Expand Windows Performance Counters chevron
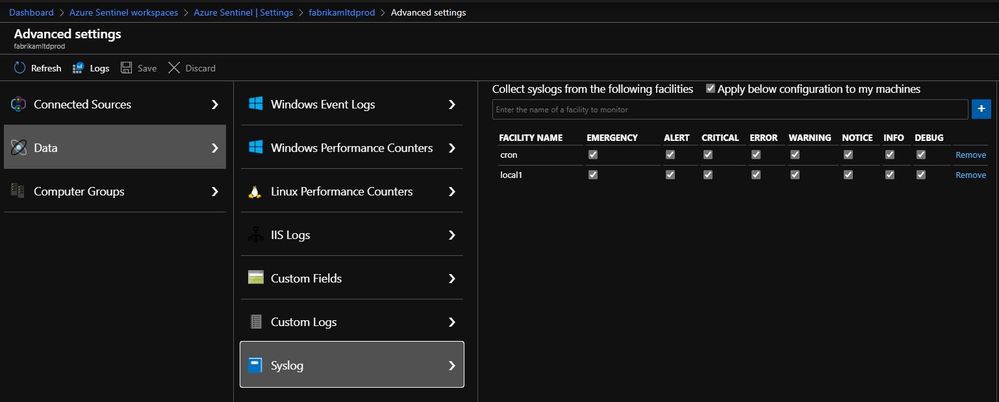The image size is (999, 402). click(x=452, y=148)
